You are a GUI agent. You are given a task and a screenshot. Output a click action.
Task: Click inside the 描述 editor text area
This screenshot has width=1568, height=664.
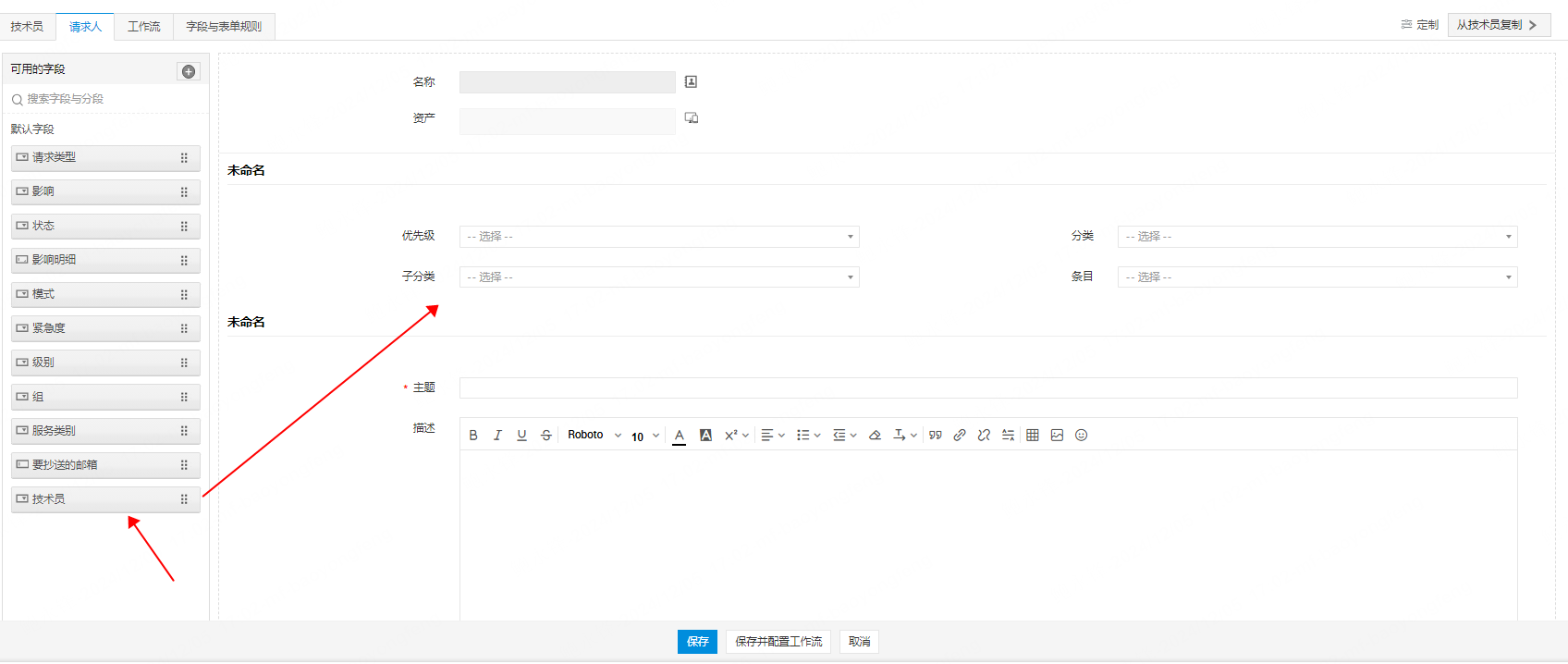click(988, 535)
